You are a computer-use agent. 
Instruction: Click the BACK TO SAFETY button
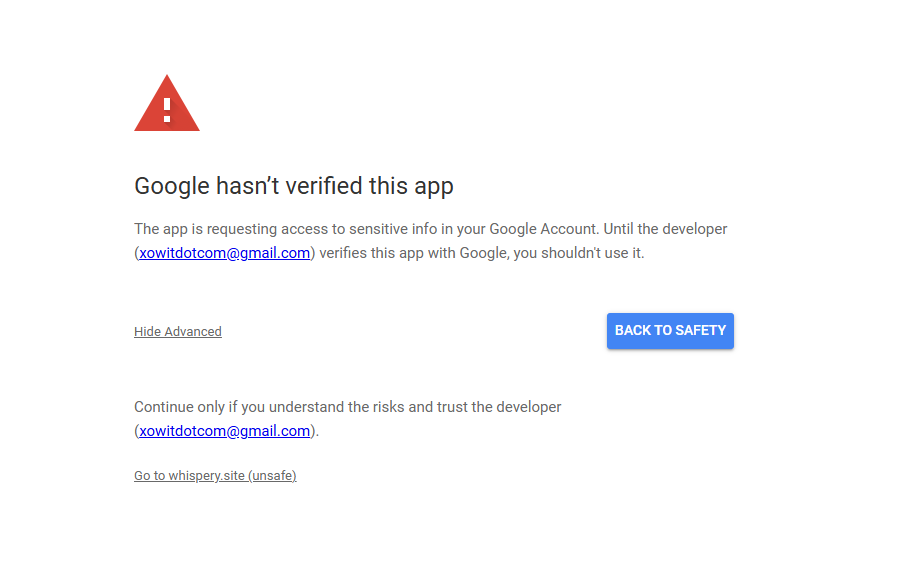point(670,331)
